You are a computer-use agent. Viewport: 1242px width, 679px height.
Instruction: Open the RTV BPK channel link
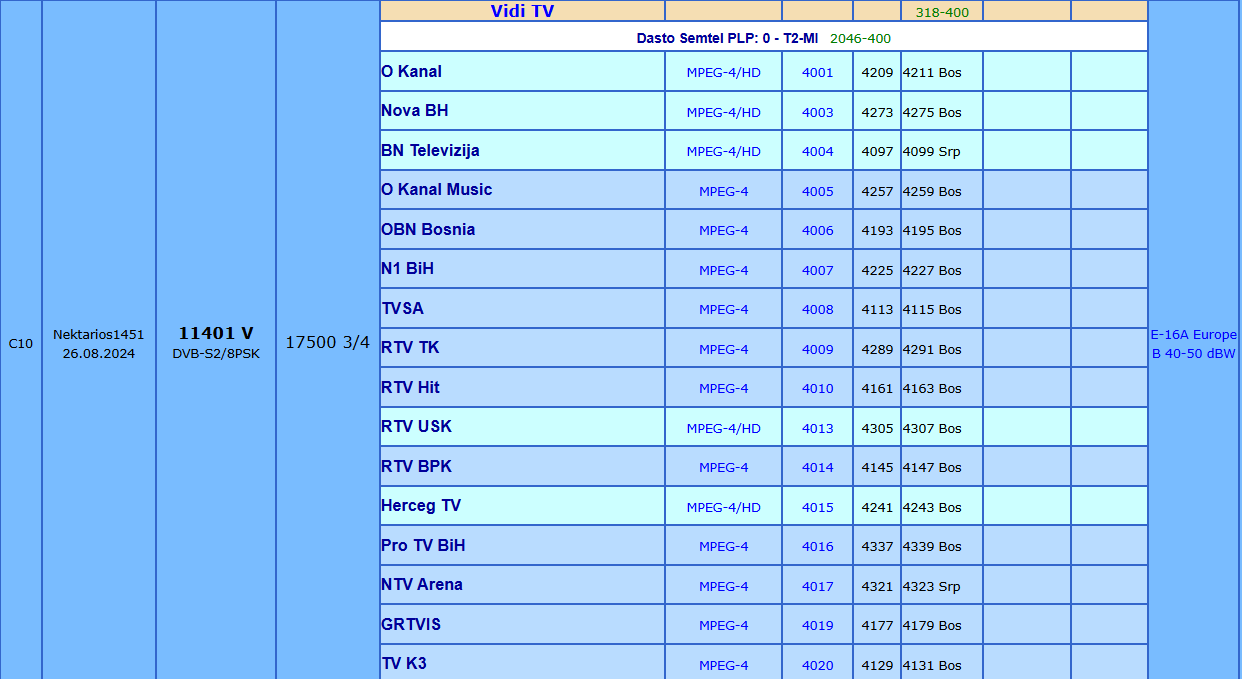point(416,467)
